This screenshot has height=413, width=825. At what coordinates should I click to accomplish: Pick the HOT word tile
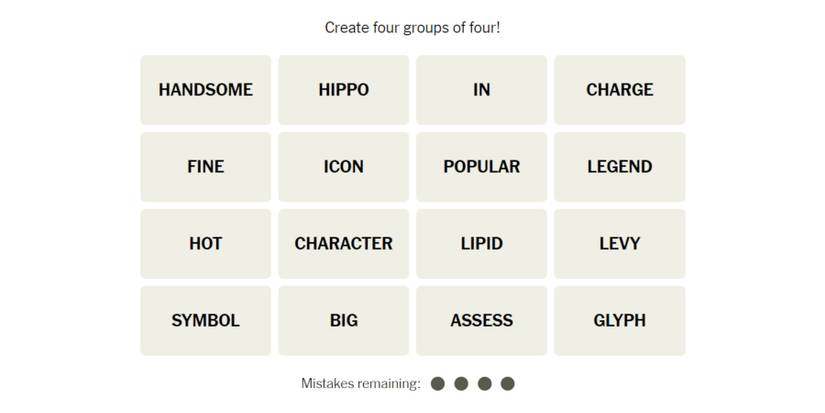[x=205, y=244]
